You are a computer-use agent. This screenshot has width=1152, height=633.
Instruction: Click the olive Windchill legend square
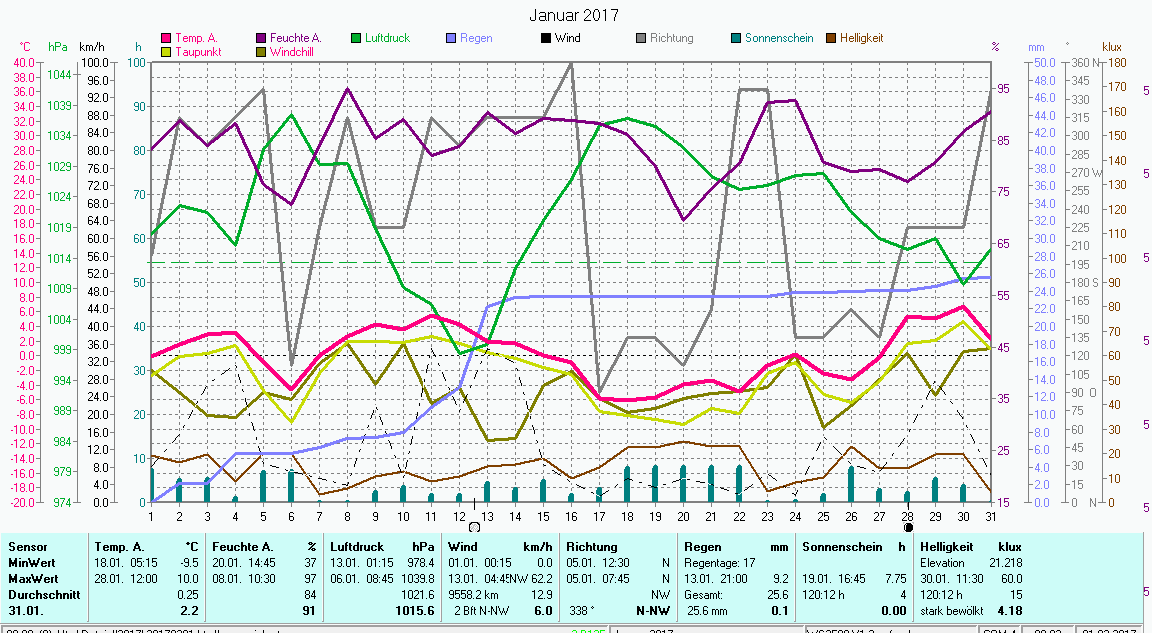point(261,51)
